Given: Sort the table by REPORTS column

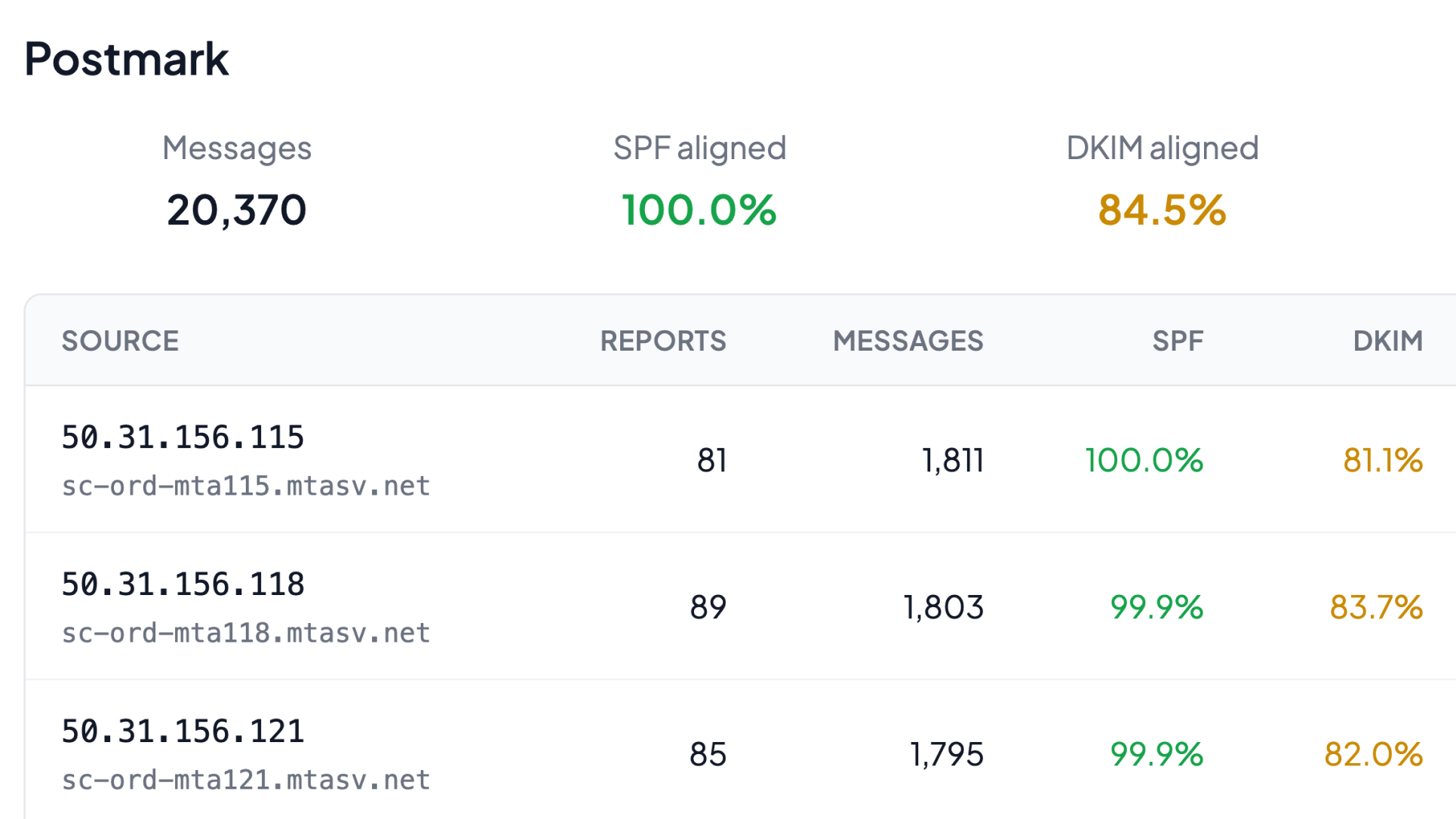Looking at the screenshot, I should coord(663,340).
